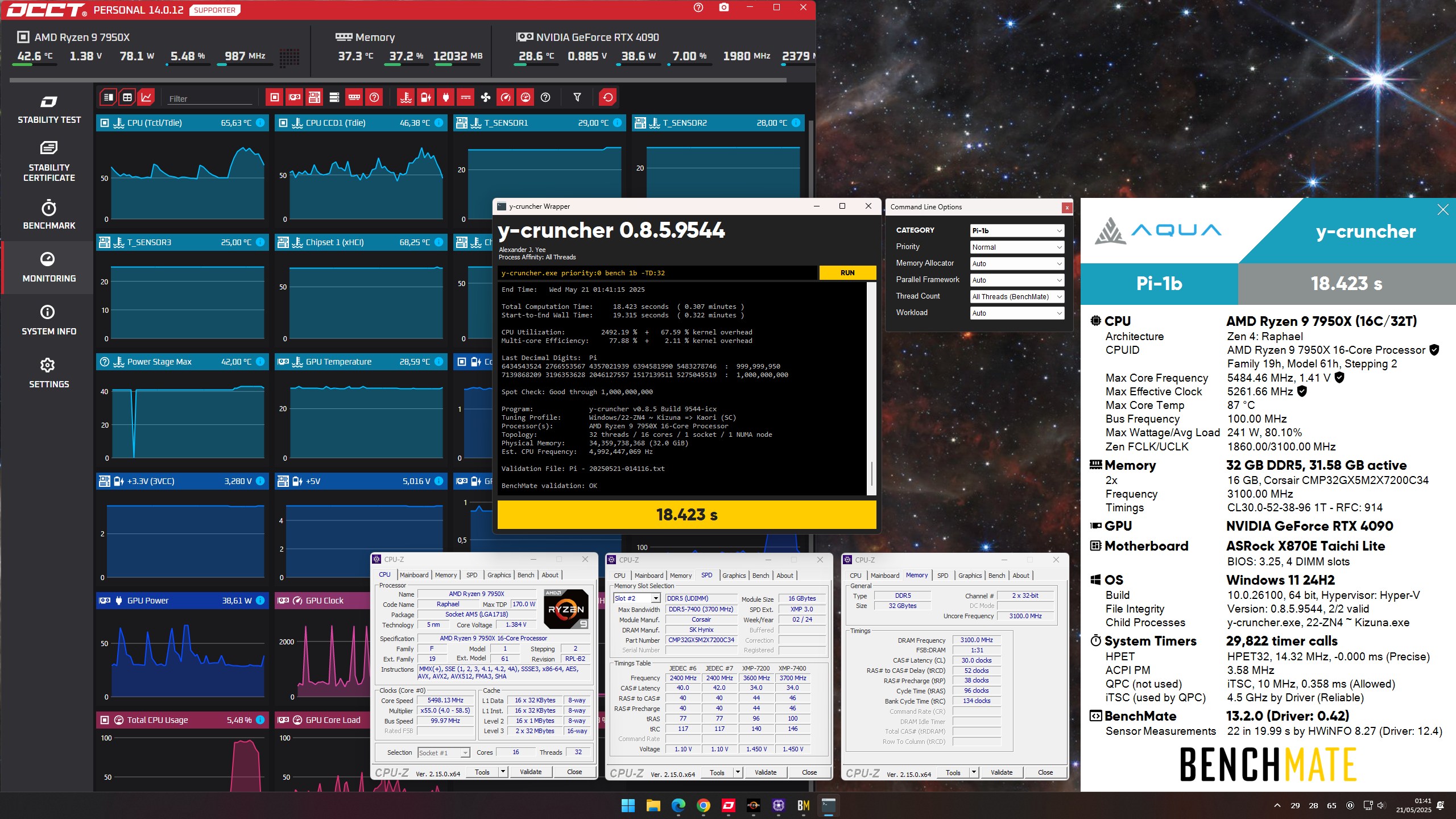Open the Windows Start menu
This screenshot has height=819, width=1456.
[628, 805]
